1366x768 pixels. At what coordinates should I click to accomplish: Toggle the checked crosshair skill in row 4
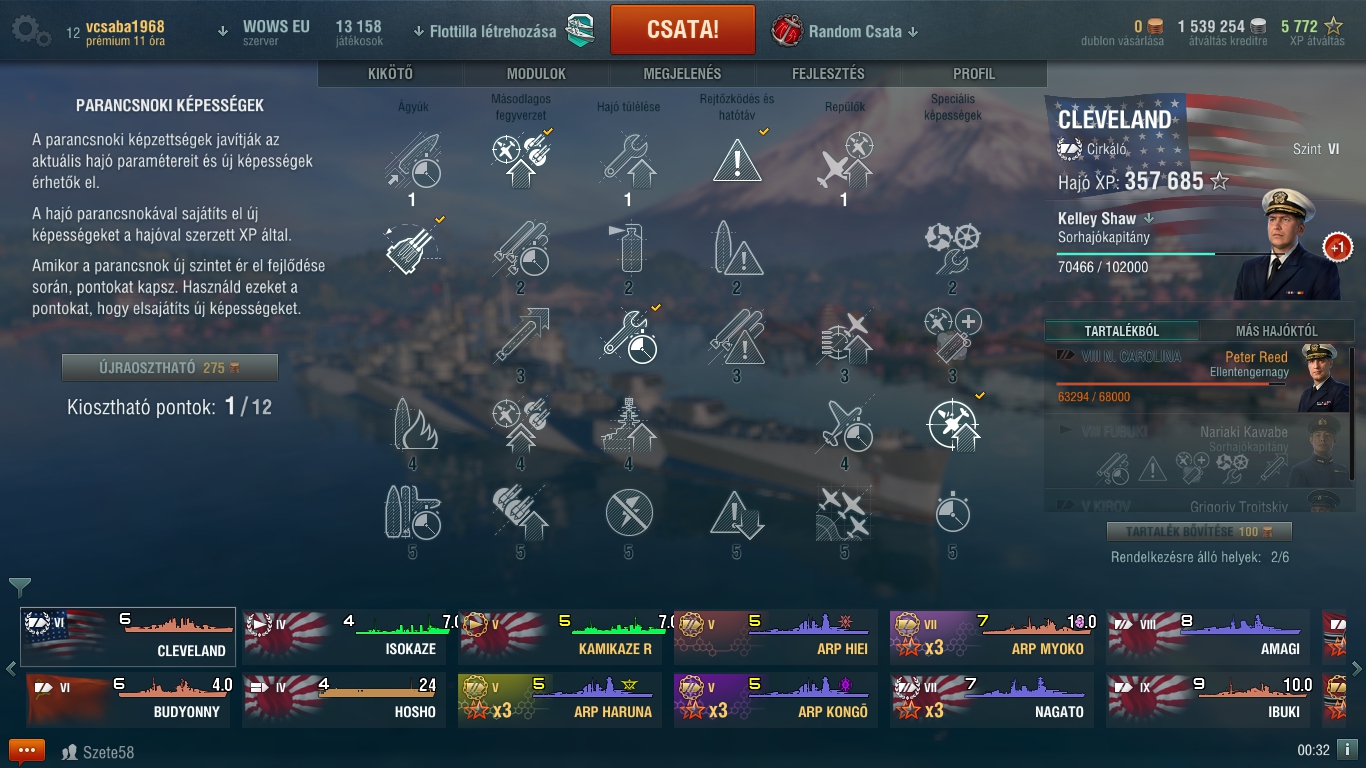click(x=952, y=424)
